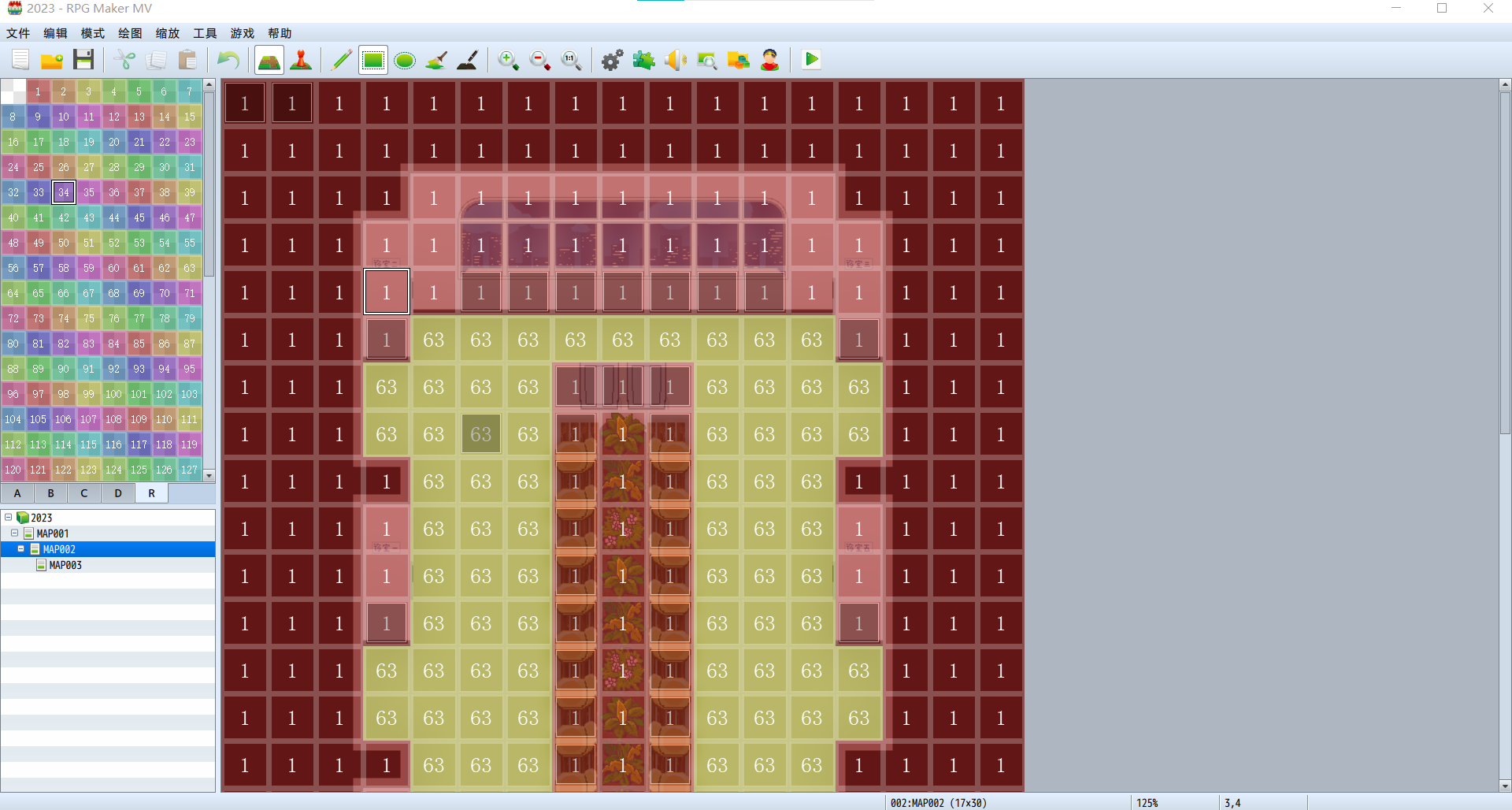Zoom out with the magnifier minus icon
The image size is (1512, 810).
pos(540,60)
